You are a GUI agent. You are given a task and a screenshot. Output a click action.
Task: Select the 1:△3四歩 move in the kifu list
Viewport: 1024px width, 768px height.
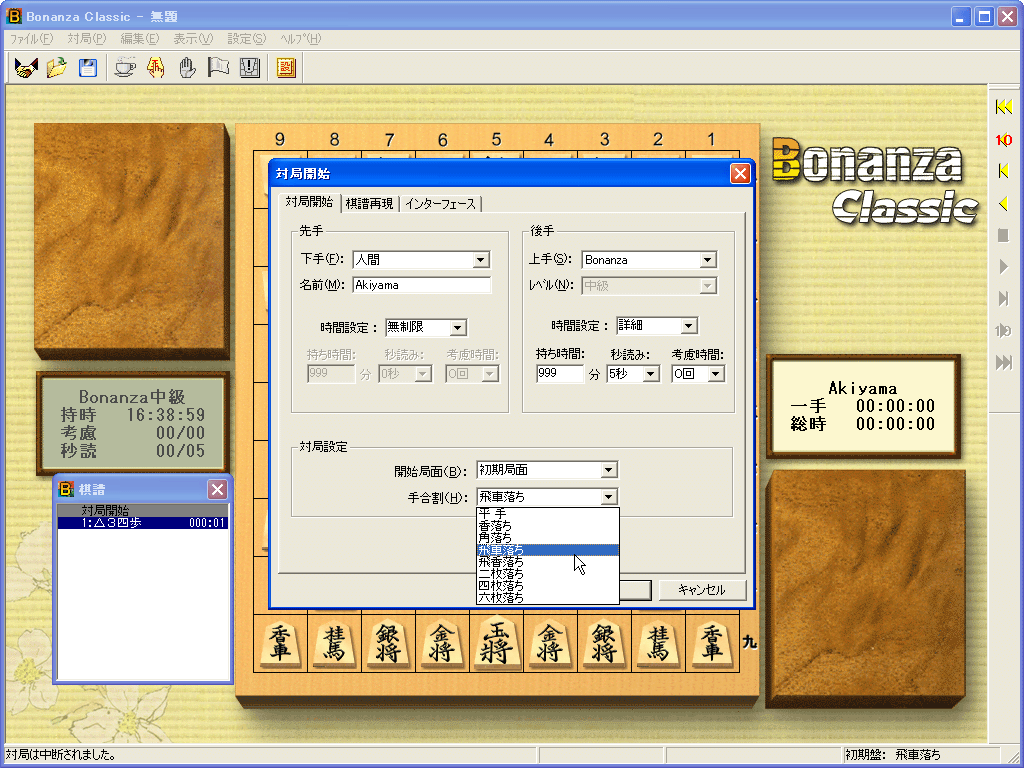tap(142, 522)
